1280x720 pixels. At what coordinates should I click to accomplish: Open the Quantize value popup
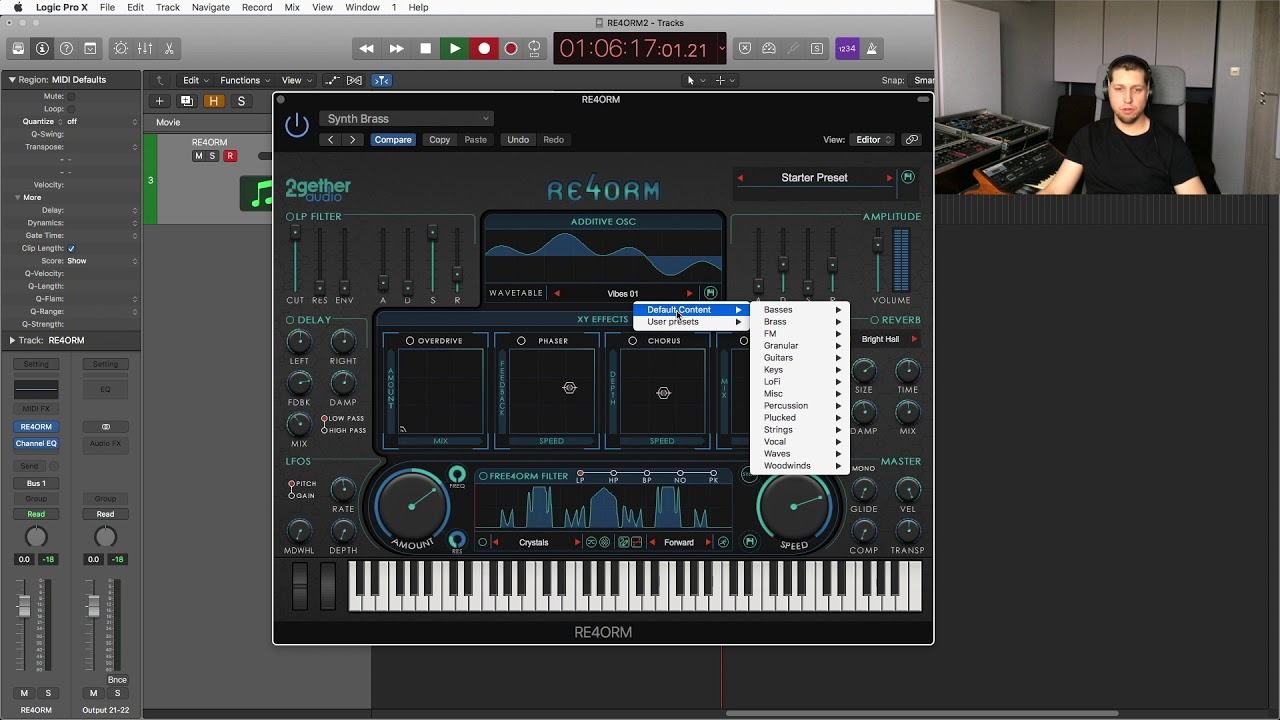pyautogui.click(x=102, y=121)
